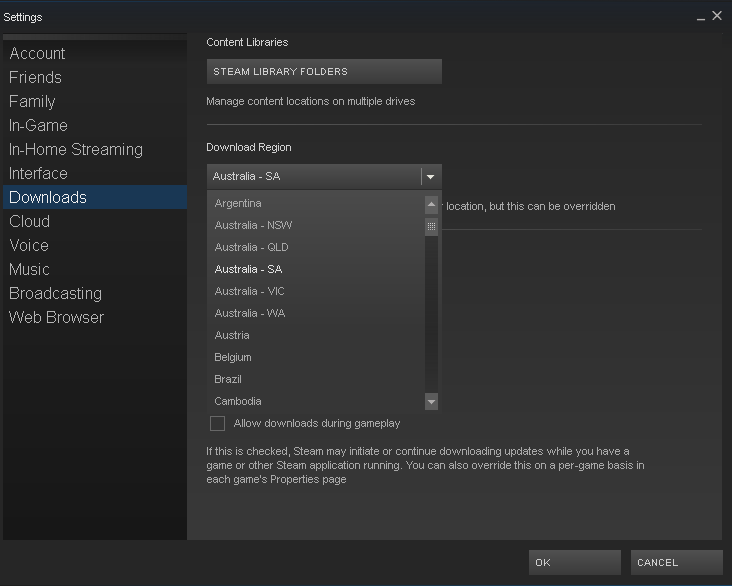The height and width of the screenshot is (586, 732).
Task: Go to Family settings
Action: 95,101
